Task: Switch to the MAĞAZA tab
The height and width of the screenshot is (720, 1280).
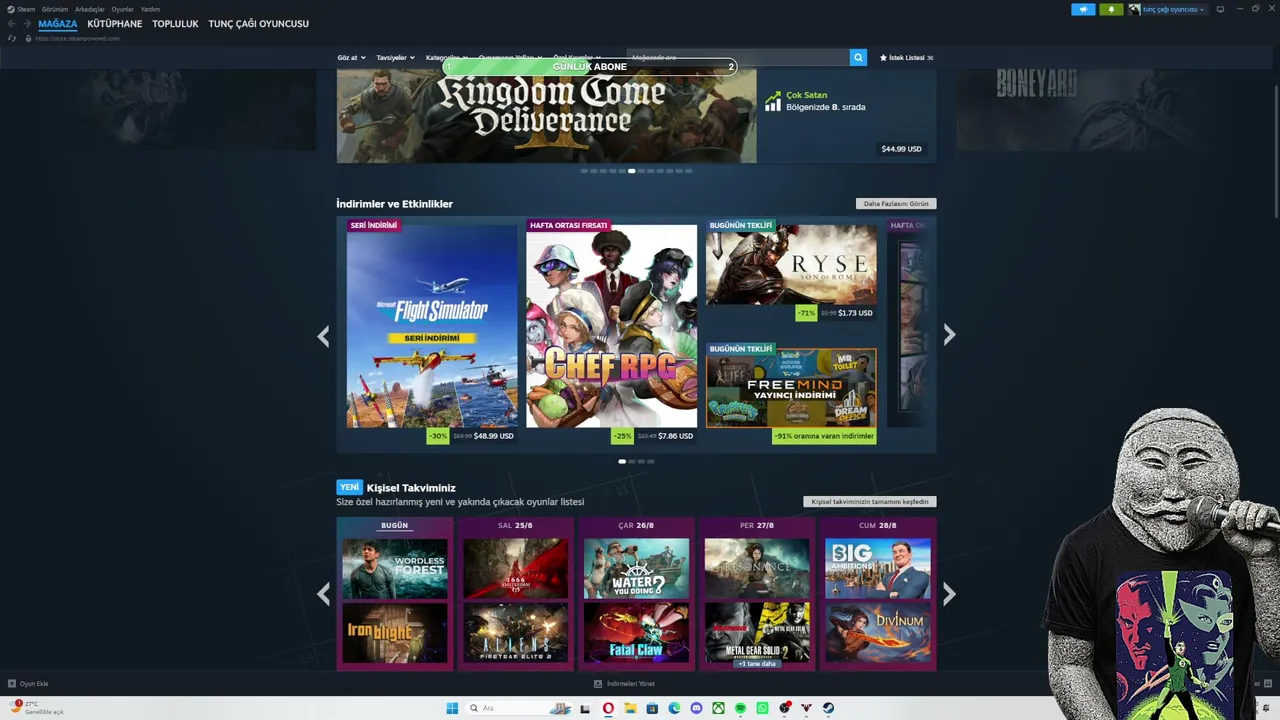Action: [x=58, y=24]
